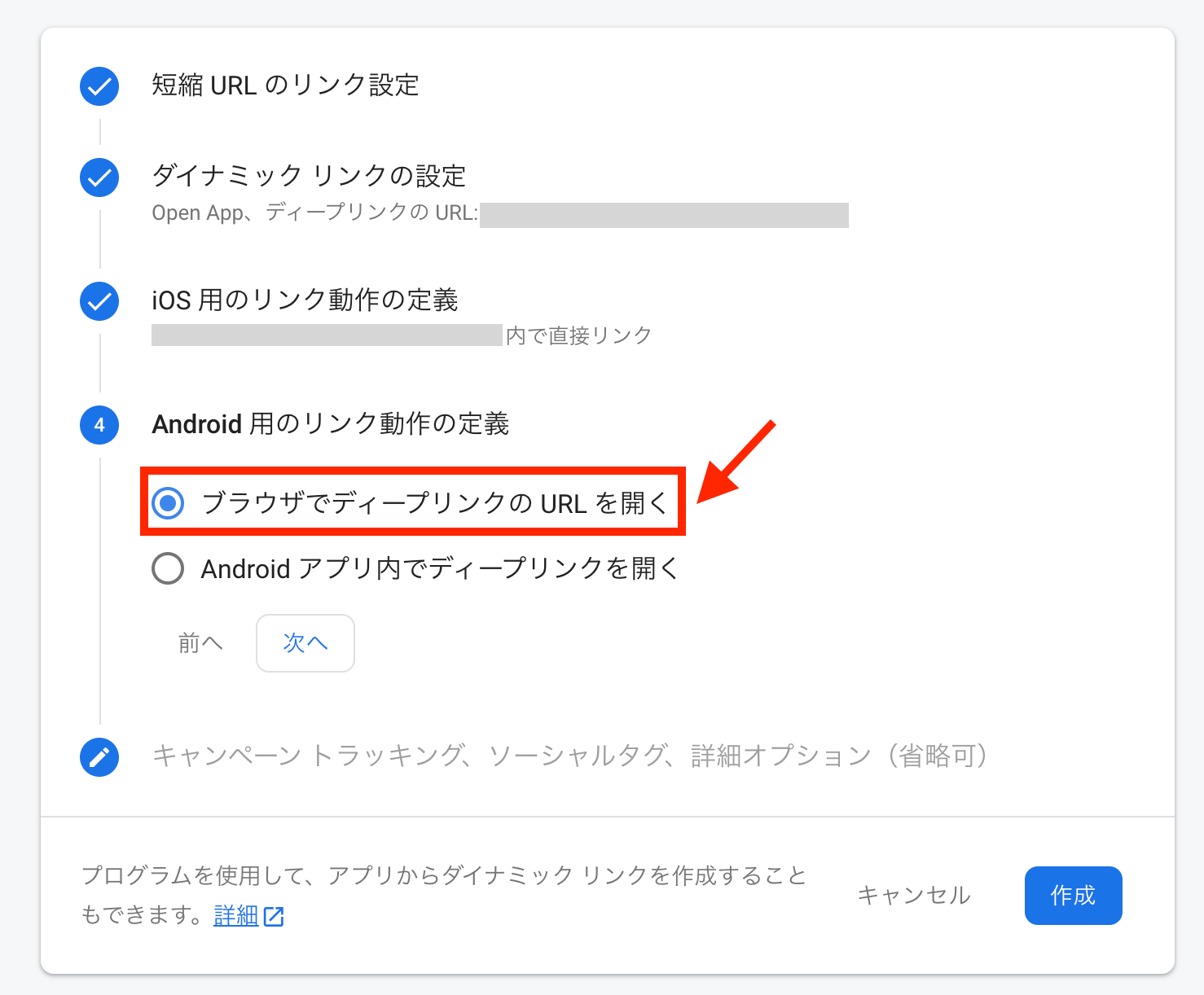Click the Open App deep link URL summary text

[x=314, y=213]
